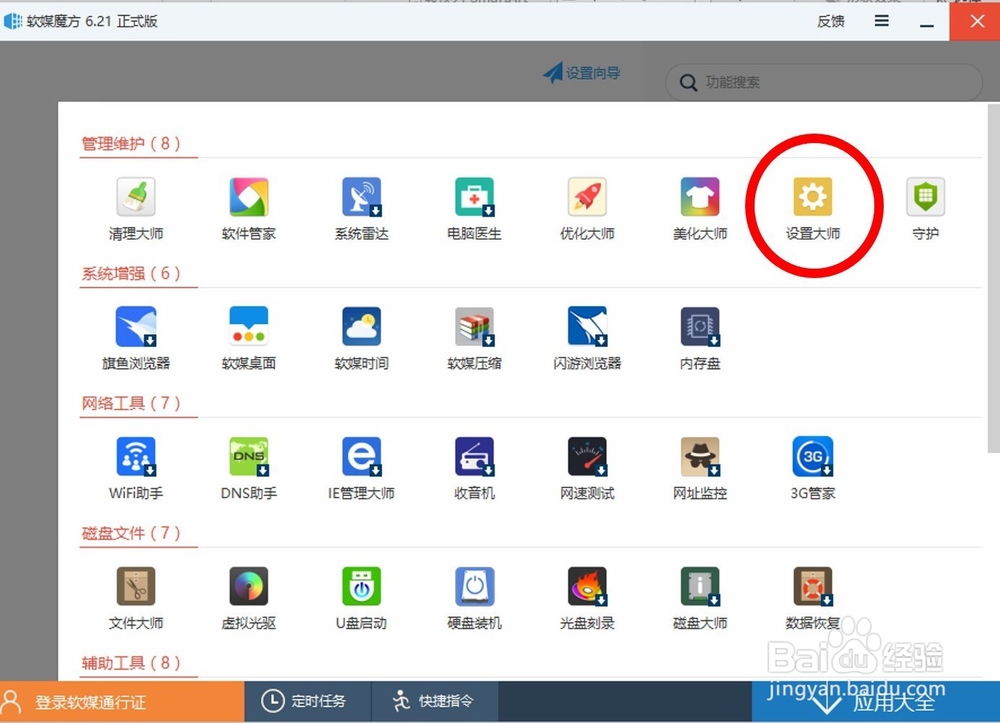Run 网速测试 speed test
This screenshot has width=1000, height=723.
586,457
